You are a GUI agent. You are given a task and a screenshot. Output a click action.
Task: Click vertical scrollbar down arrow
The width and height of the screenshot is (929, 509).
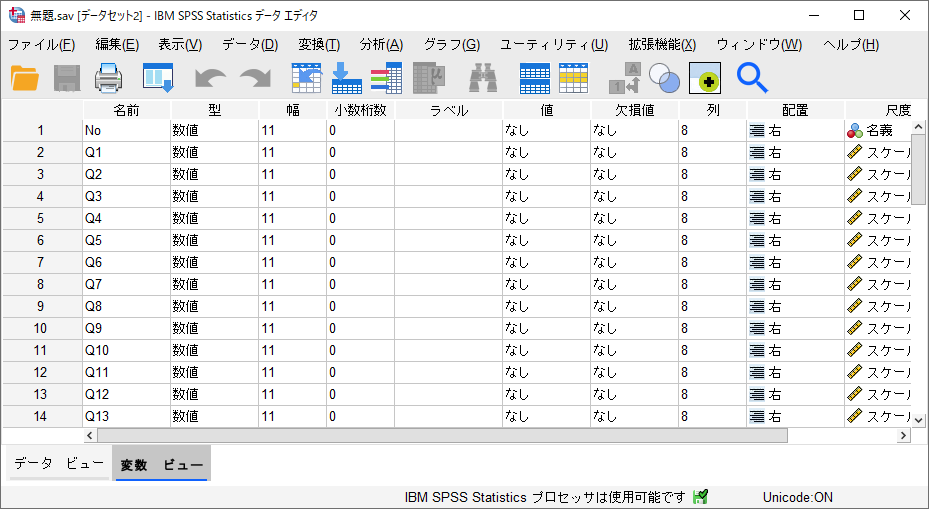[x=918, y=420]
